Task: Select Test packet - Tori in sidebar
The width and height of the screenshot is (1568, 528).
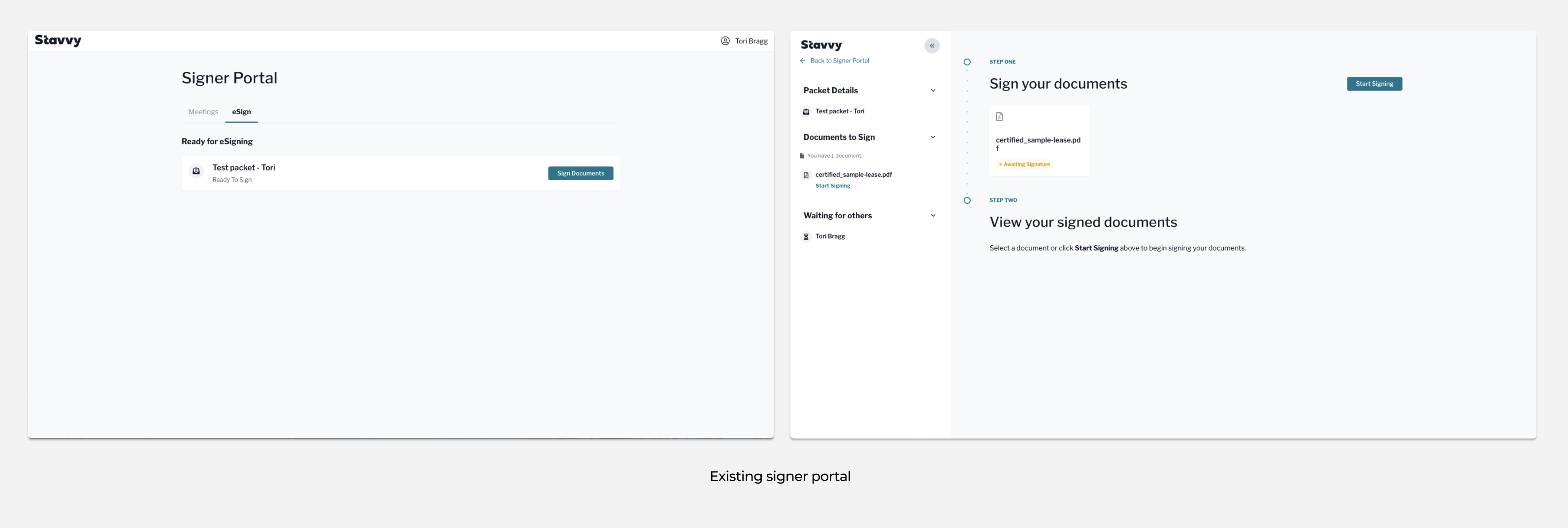Action: point(839,111)
